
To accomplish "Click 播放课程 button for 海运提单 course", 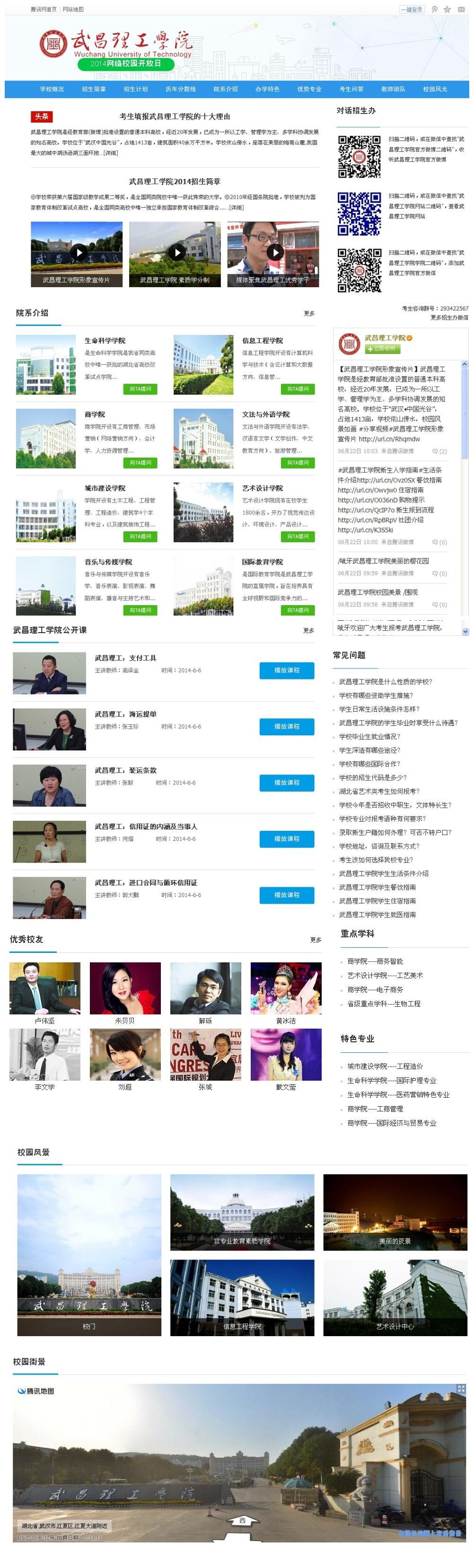I will point(286,726).
